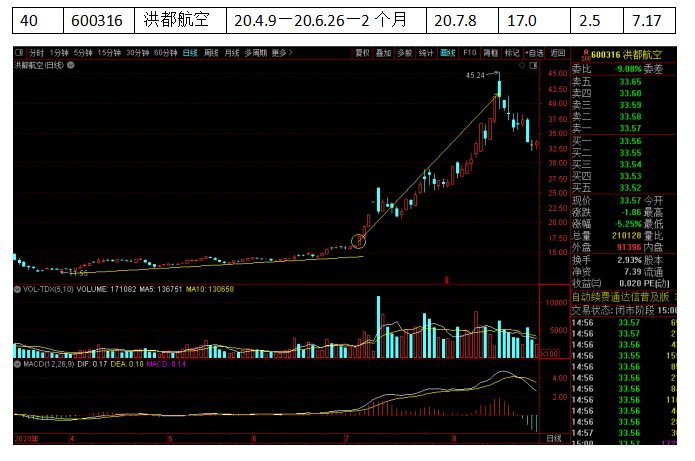Switch to 分时 intraday view
This screenshot has height=461, width=695.
[36, 53]
